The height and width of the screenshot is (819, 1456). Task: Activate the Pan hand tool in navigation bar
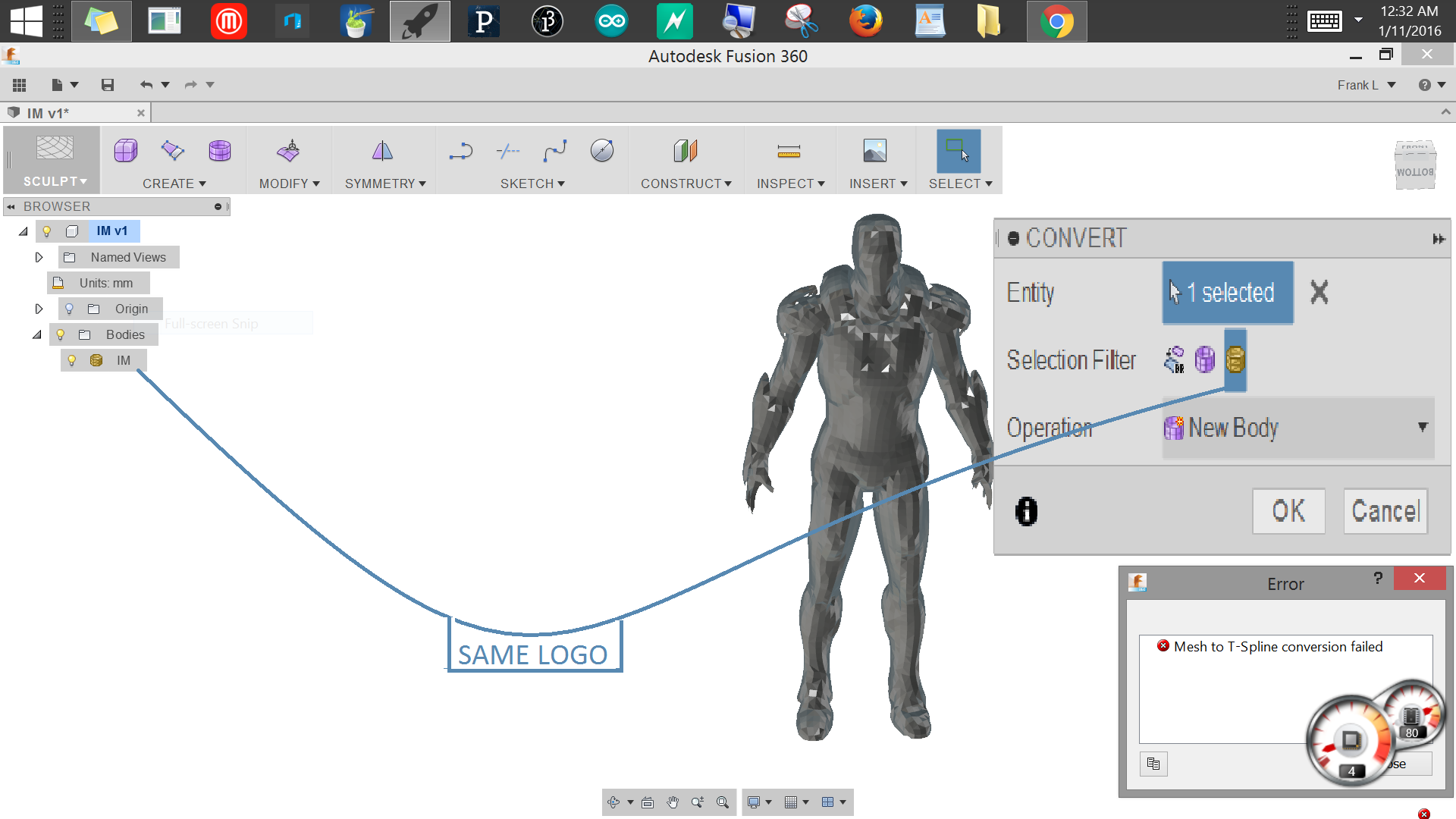point(672,802)
